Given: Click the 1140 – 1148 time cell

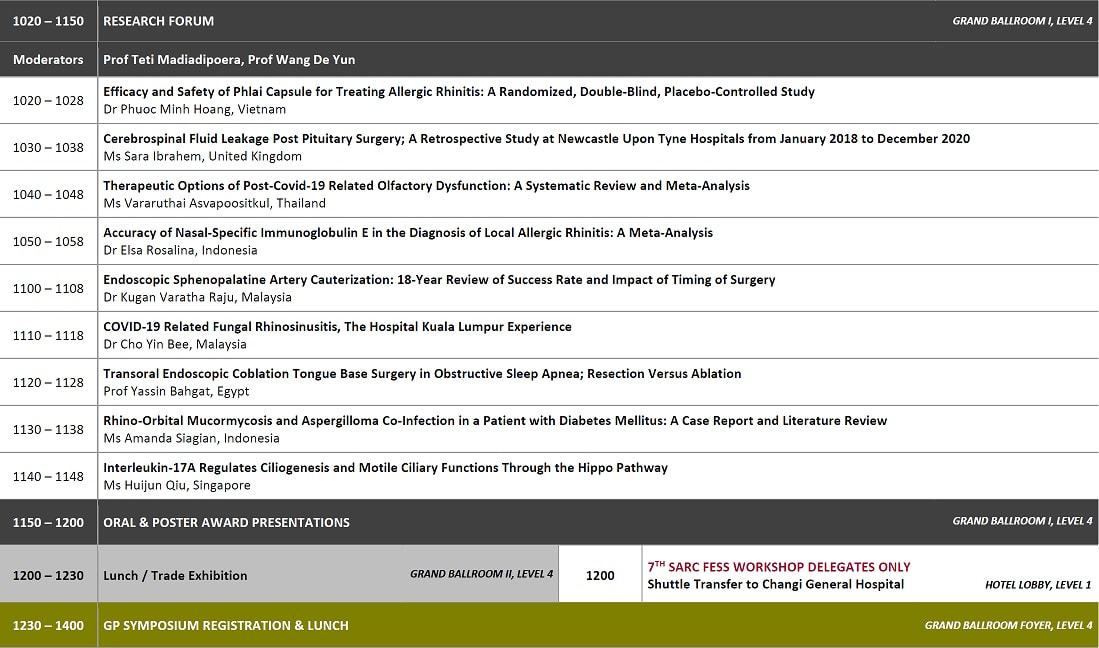Looking at the screenshot, I should tap(48, 476).
